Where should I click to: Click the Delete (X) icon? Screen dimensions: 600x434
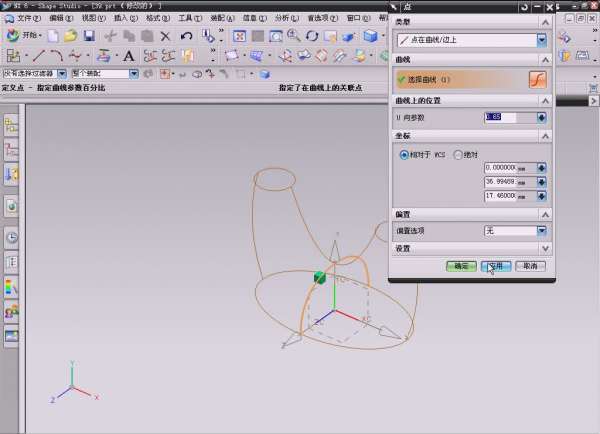166,36
